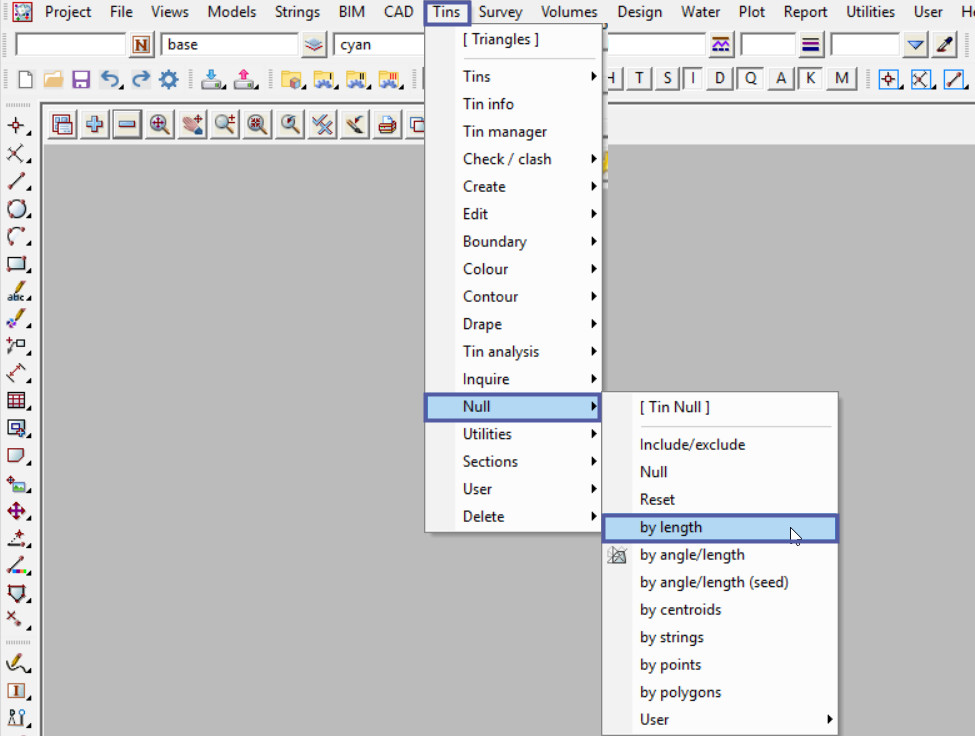This screenshot has height=736, width=975.
Task: Toggle the 'I' snap button
Action: (x=692, y=79)
